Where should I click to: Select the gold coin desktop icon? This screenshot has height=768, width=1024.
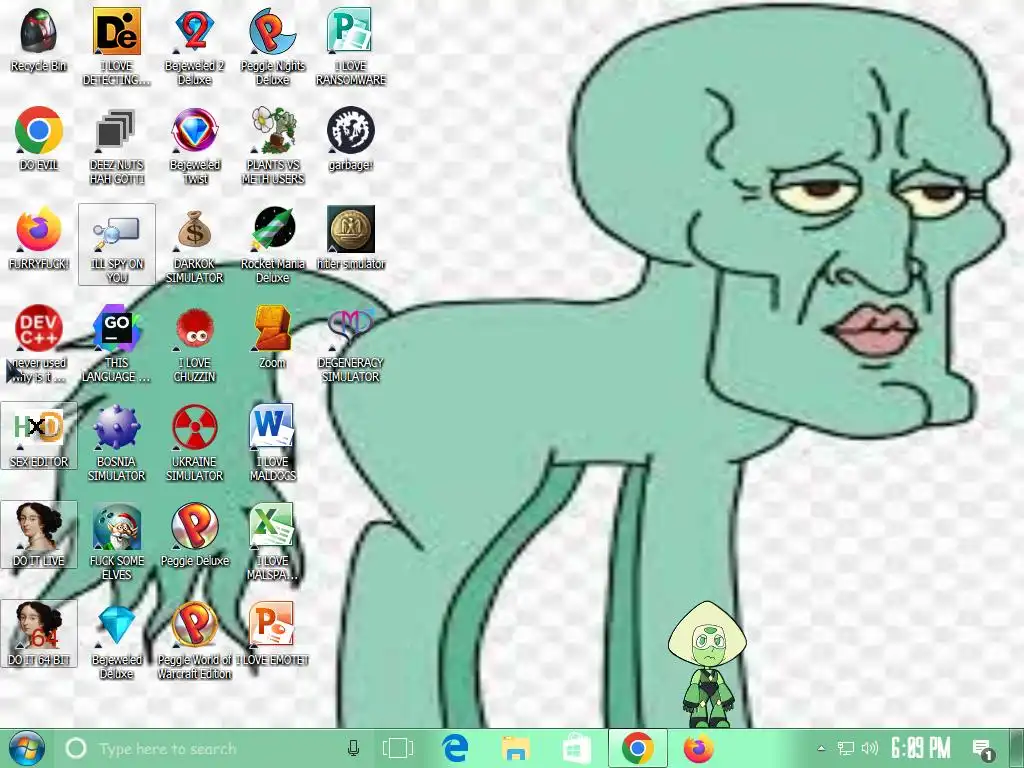(351, 229)
